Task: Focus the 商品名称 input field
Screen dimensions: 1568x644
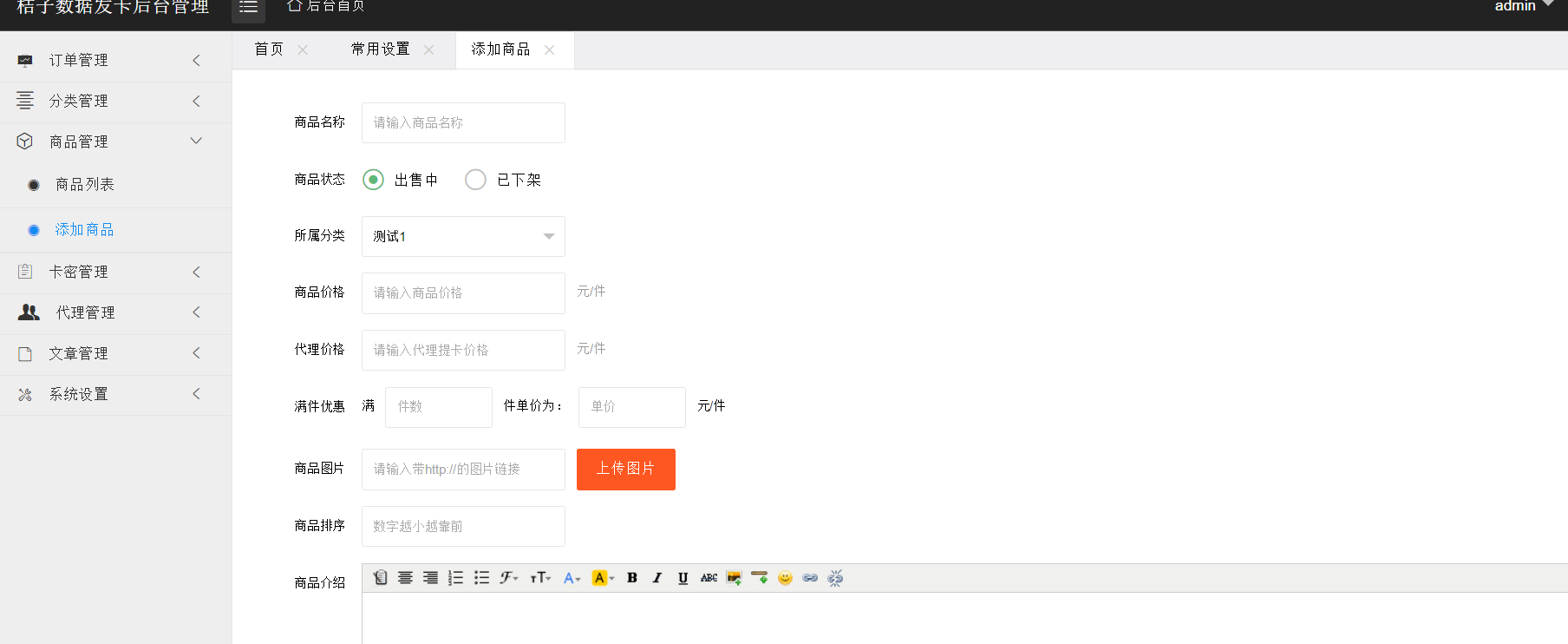Action: tap(463, 122)
